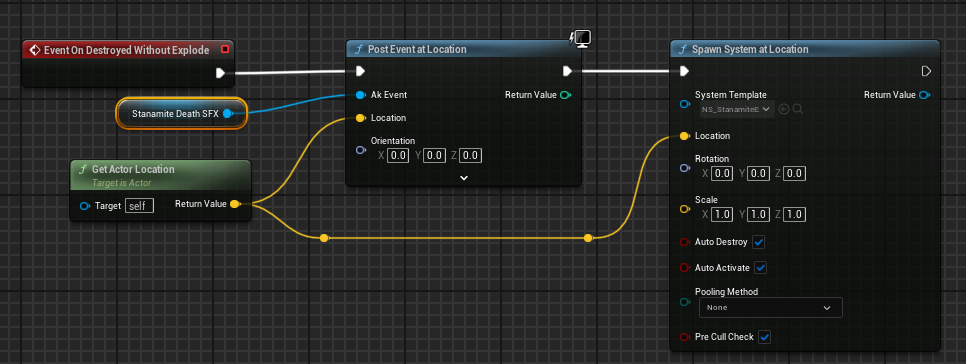Viewport: 966px width, 364px height.
Task: Click the red delegate pin on the event node
Action: [x=225, y=49]
